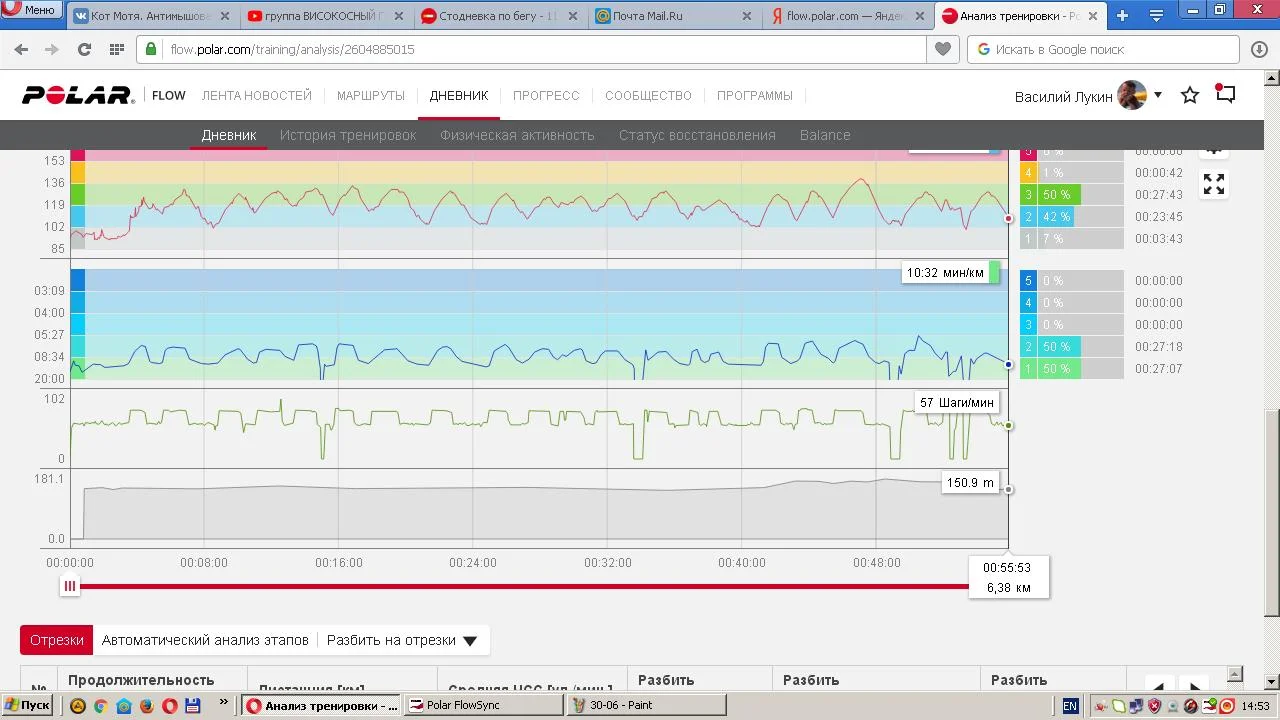Click the Отрезки red button
Viewport: 1280px width, 720px height.
[x=56, y=640]
